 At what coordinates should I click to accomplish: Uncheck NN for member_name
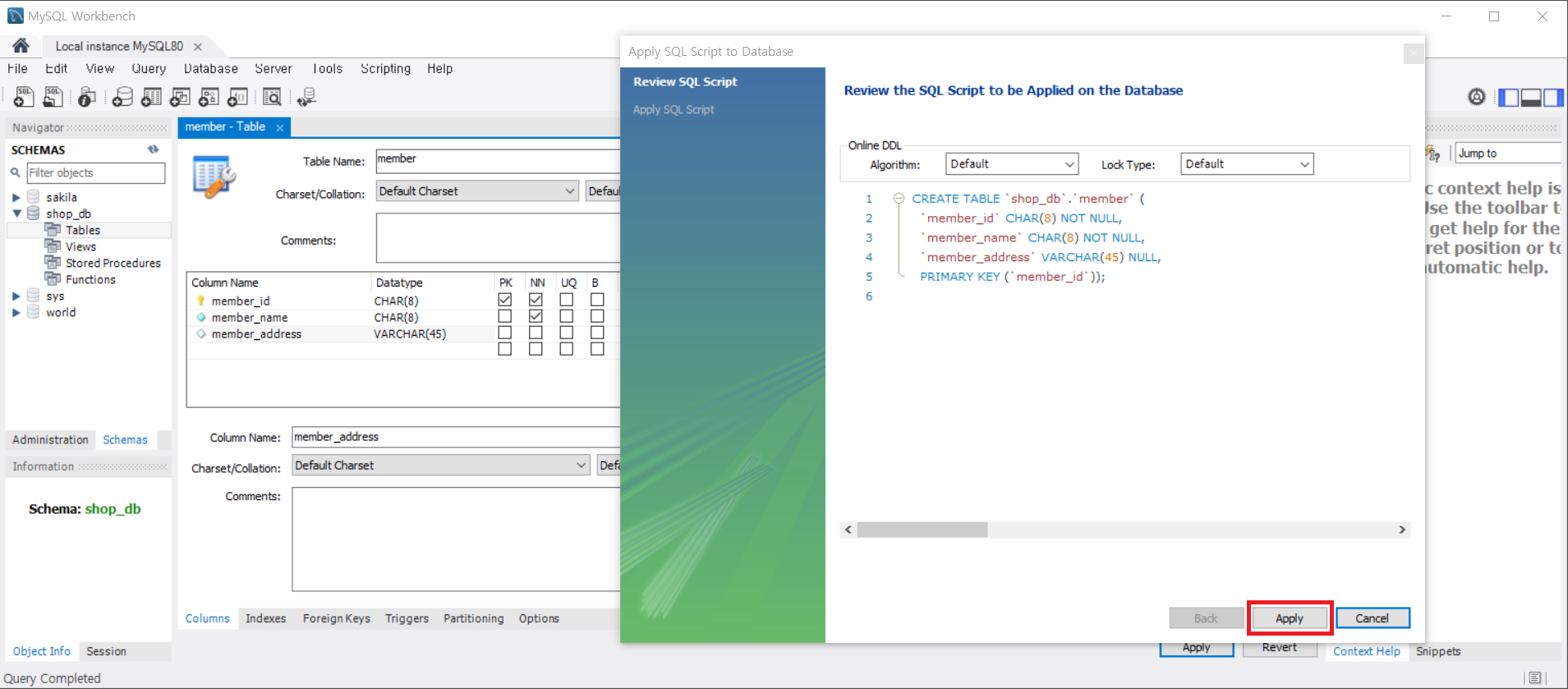coord(536,316)
